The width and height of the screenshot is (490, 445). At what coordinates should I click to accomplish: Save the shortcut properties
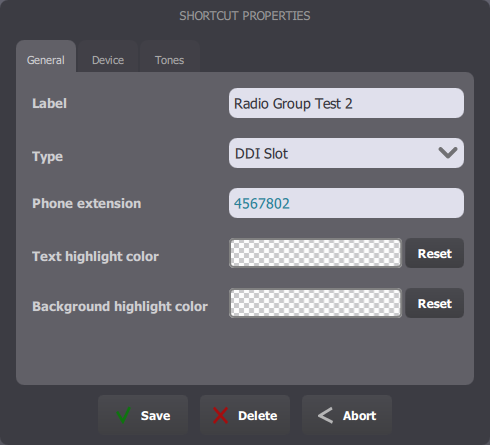click(143, 415)
